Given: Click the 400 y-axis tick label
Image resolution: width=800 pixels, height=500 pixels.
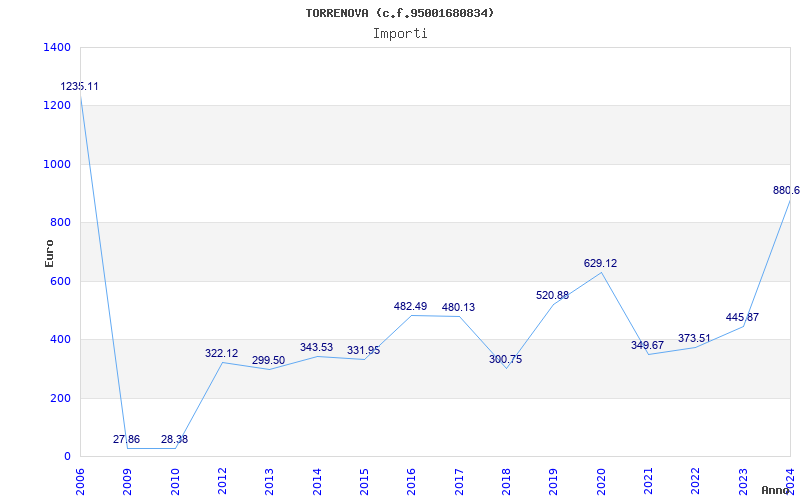Looking at the screenshot, I should pos(60,339).
